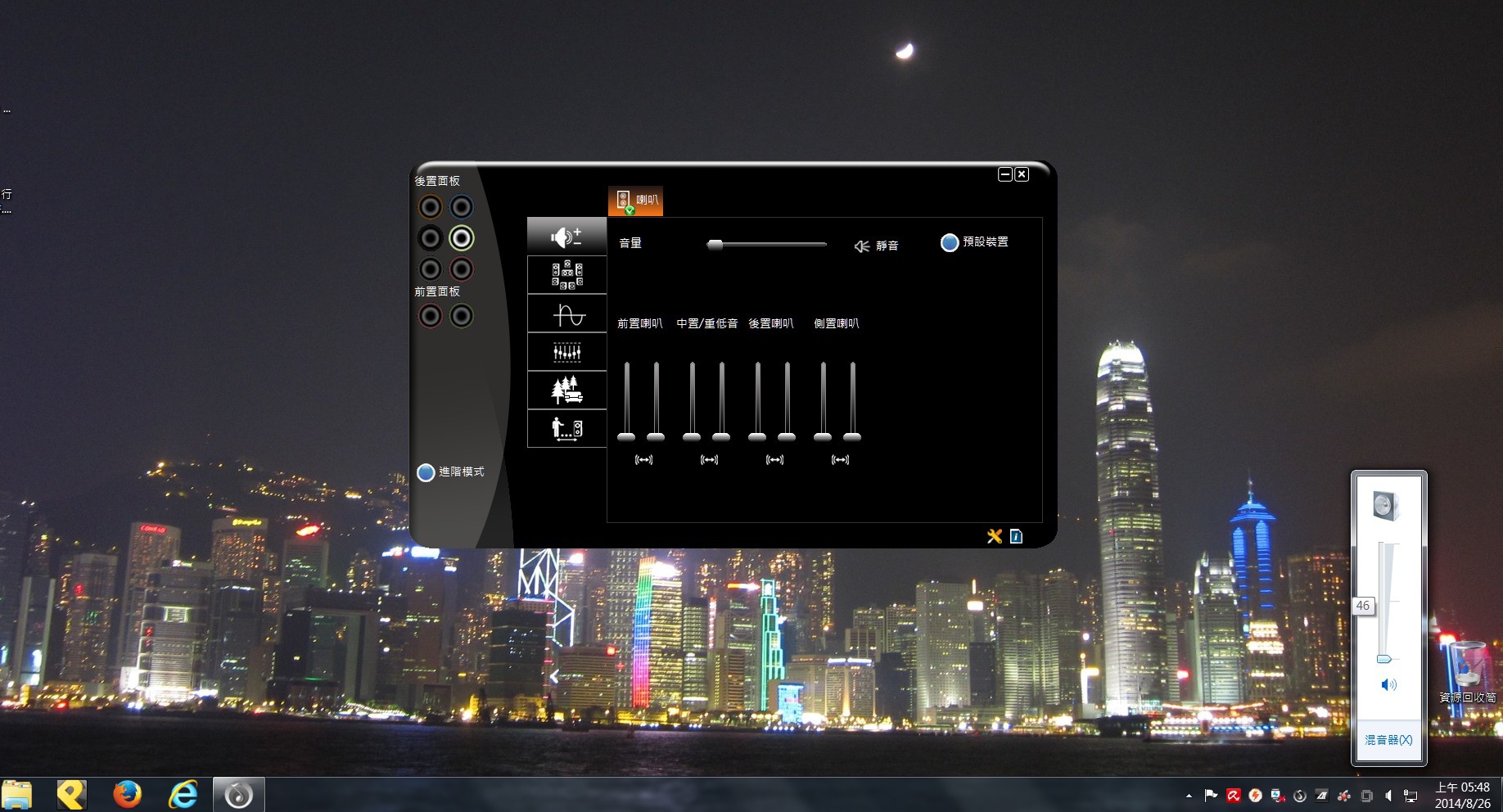Open the sine wave default format page

click(x=566, y=314)
